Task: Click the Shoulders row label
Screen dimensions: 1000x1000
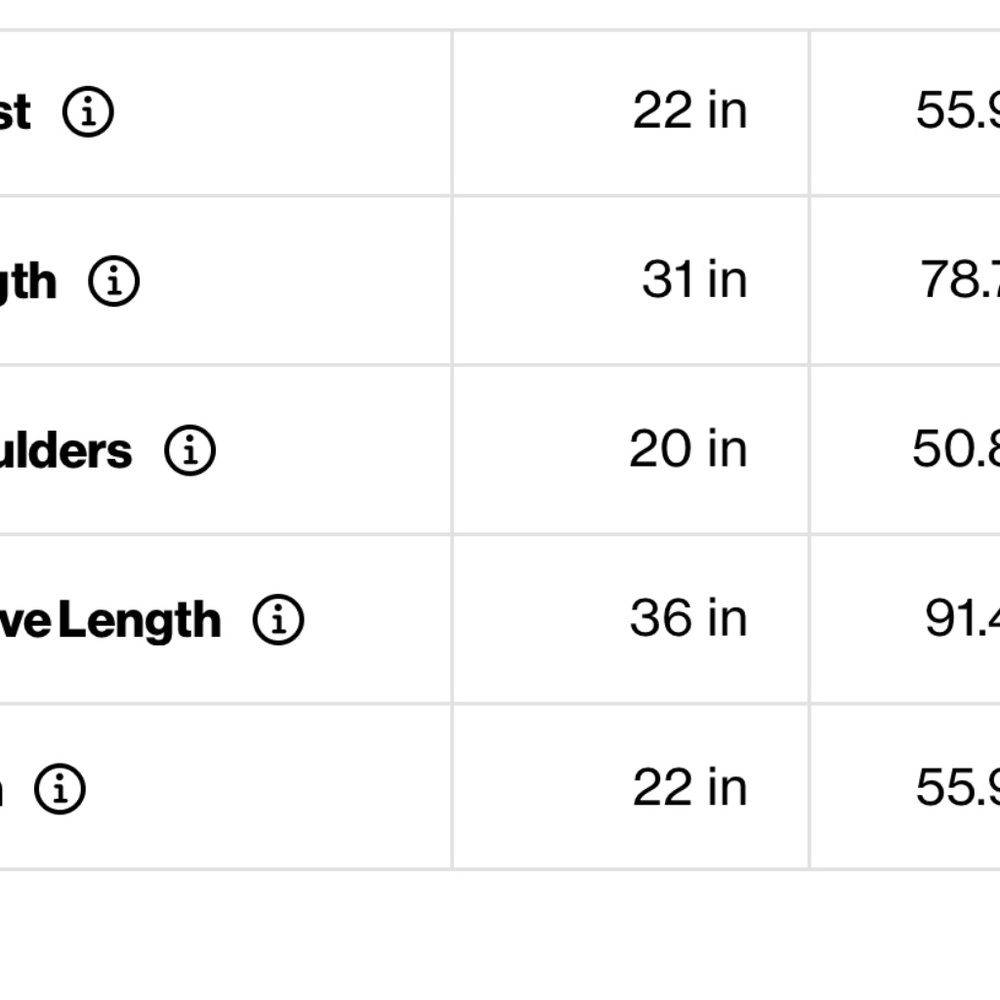Action: coord(66,451)
